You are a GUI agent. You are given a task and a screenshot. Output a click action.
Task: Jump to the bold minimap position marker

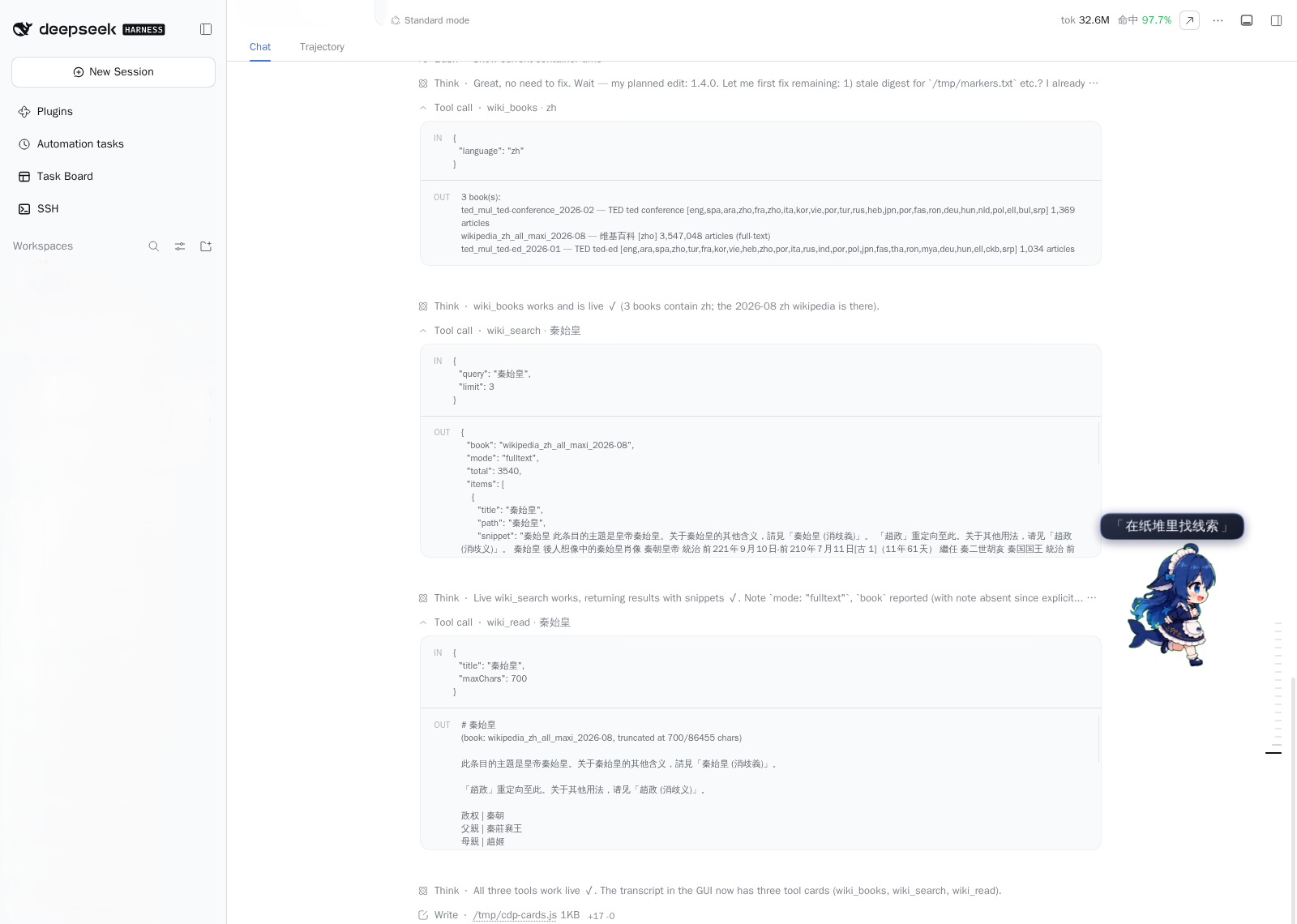[1273, 753]
